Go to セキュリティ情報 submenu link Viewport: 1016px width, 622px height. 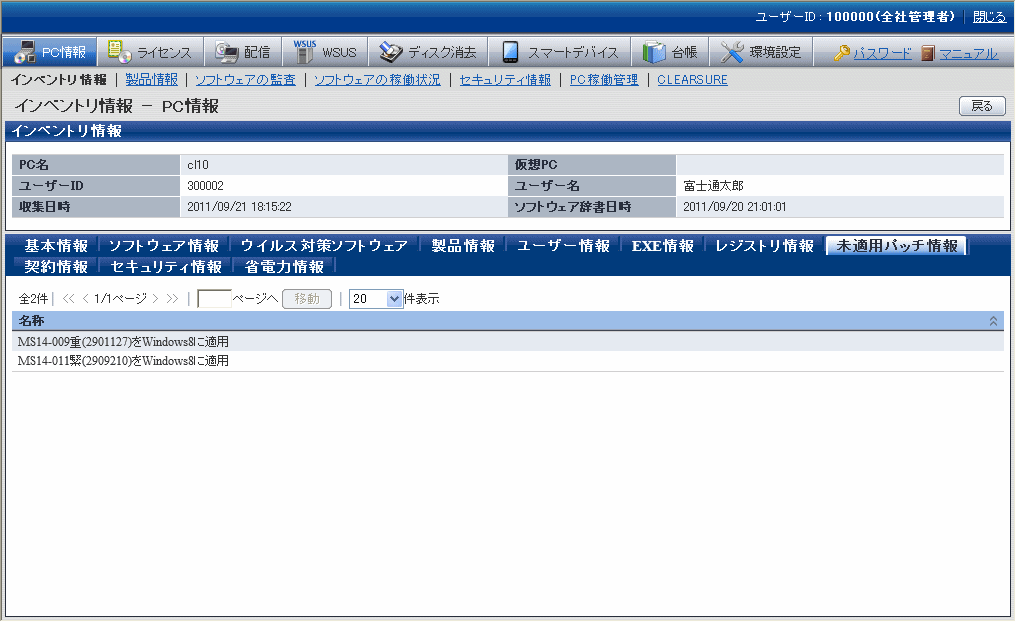coord(505,80)
